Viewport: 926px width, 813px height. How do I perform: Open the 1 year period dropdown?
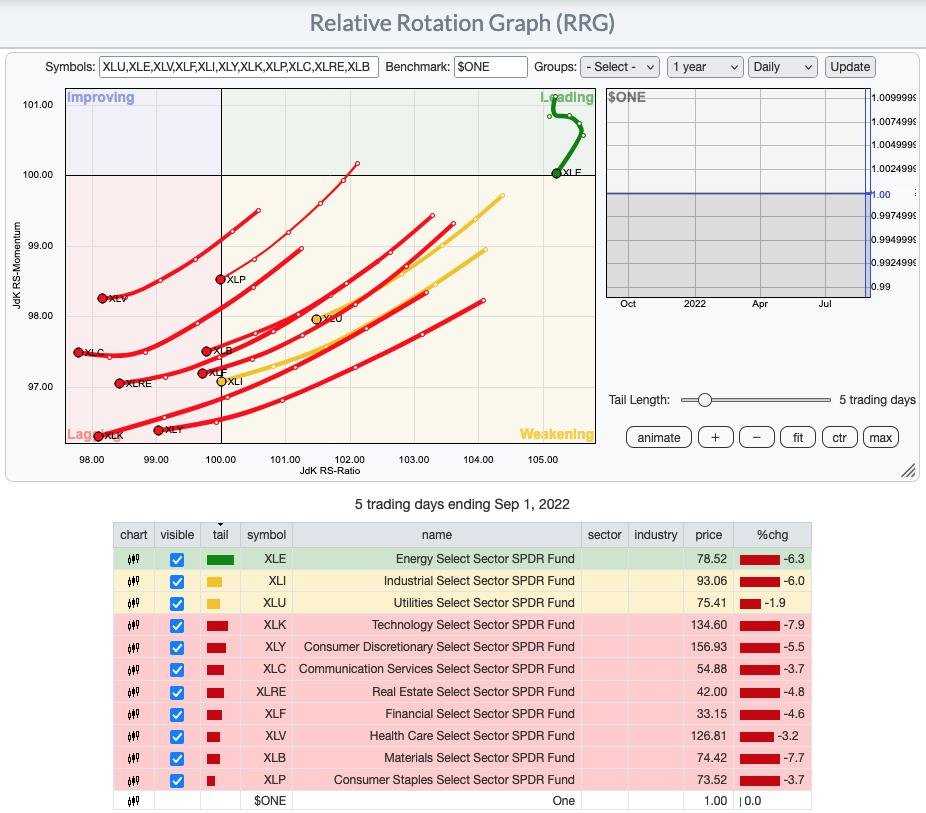(x=705, y=67)
